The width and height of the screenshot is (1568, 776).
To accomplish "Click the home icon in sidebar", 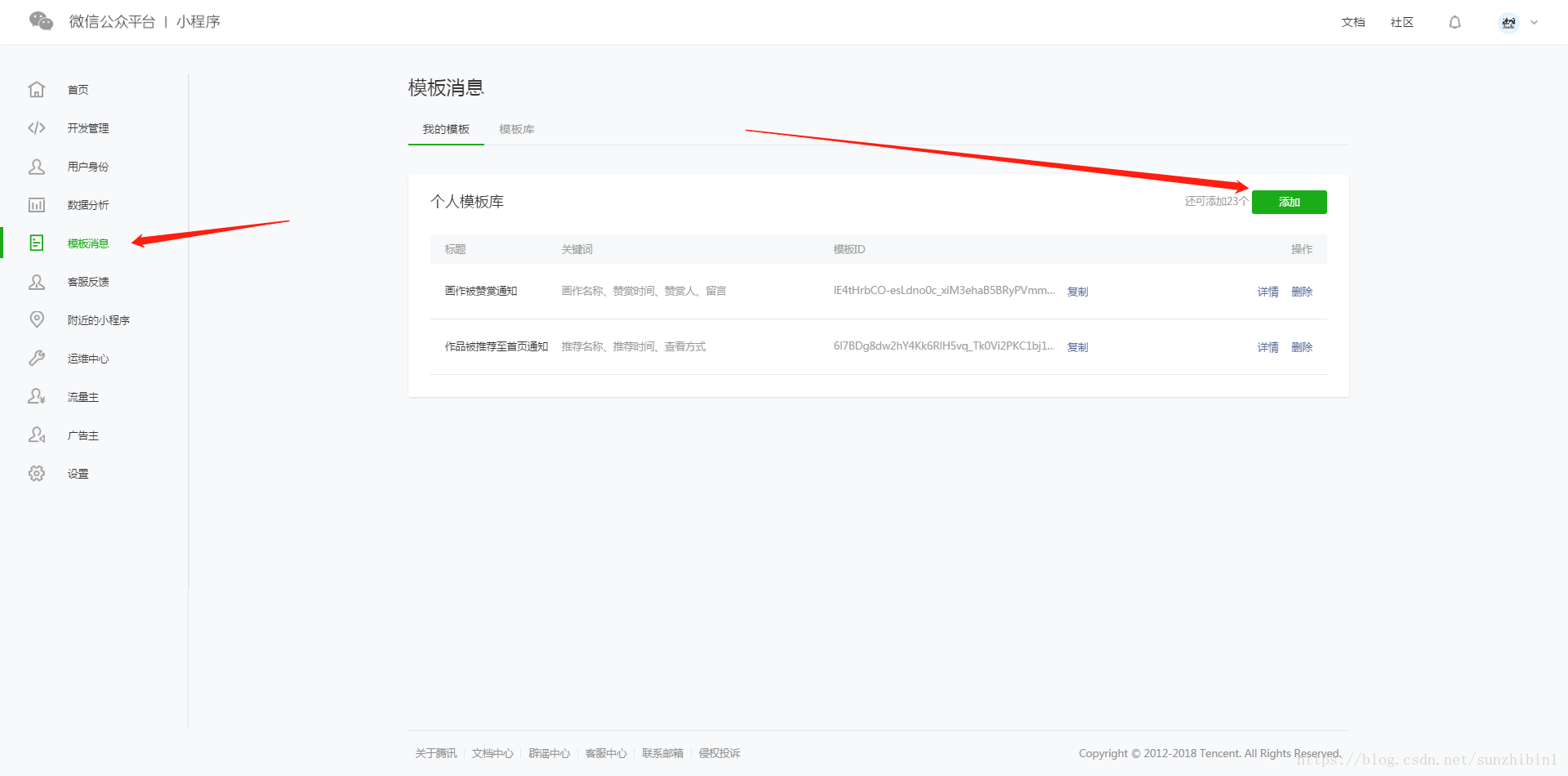I will pos(37,90).
